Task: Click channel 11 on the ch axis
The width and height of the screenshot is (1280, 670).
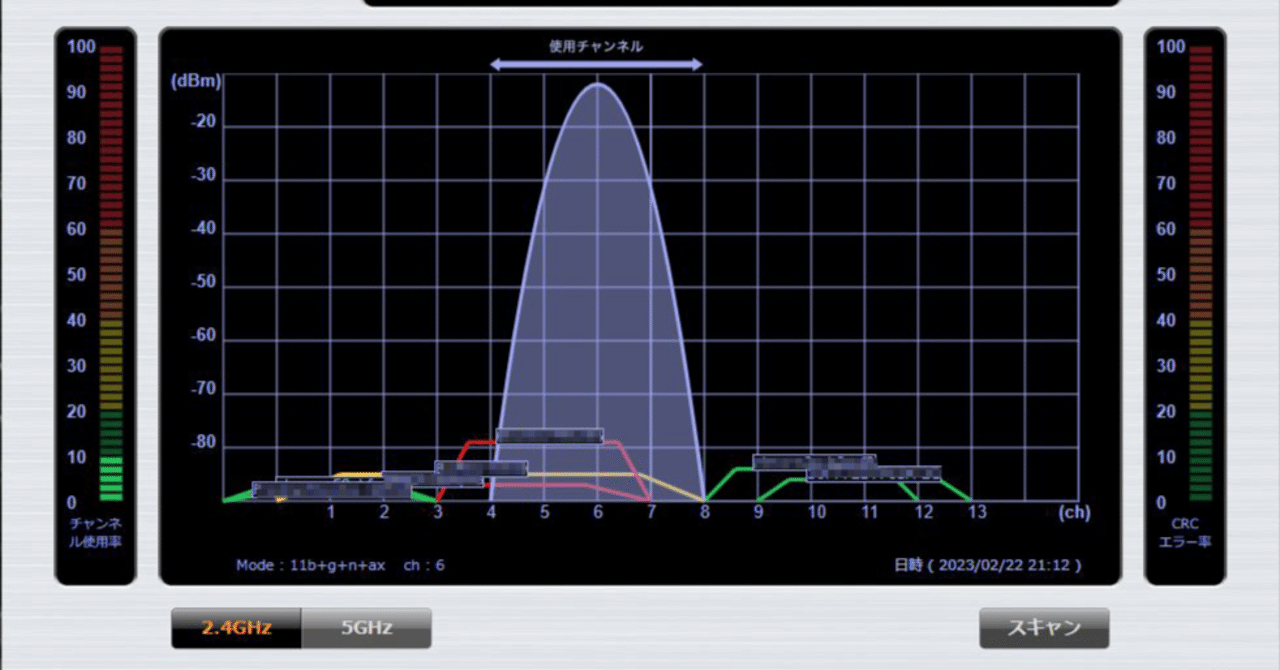Action: pos(870,512)
